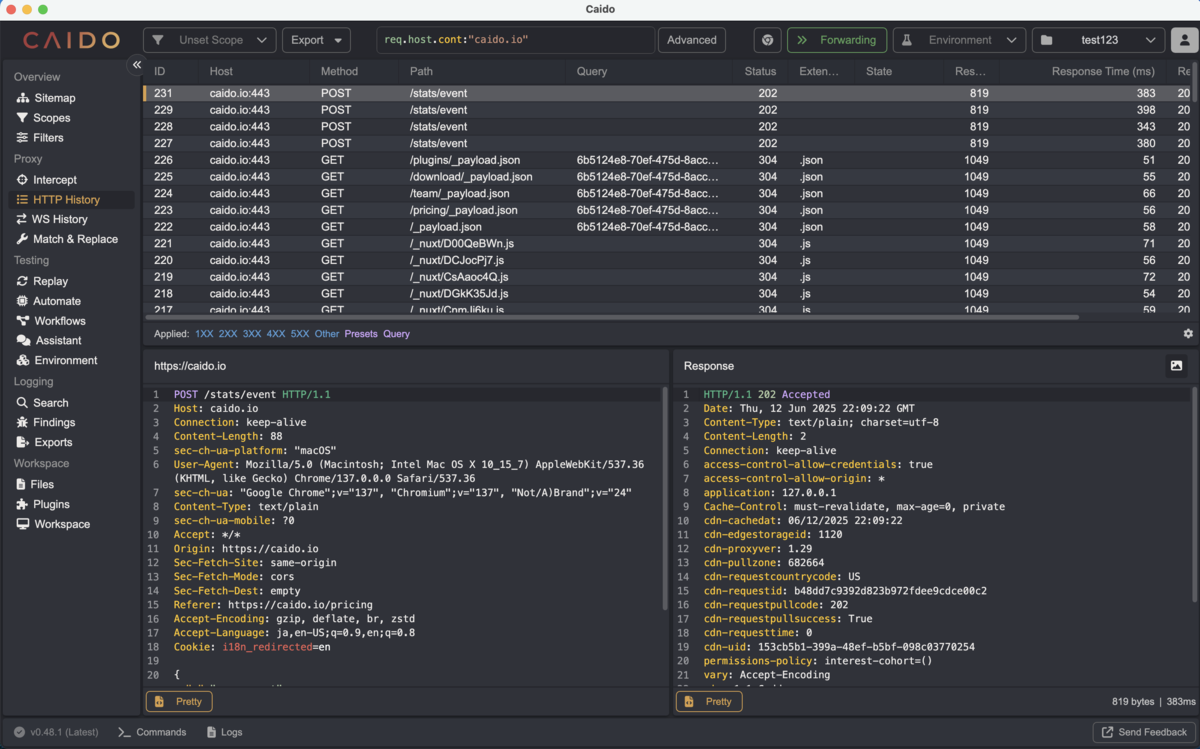Toggle the 4XX status filter

(x=276, y=334)
